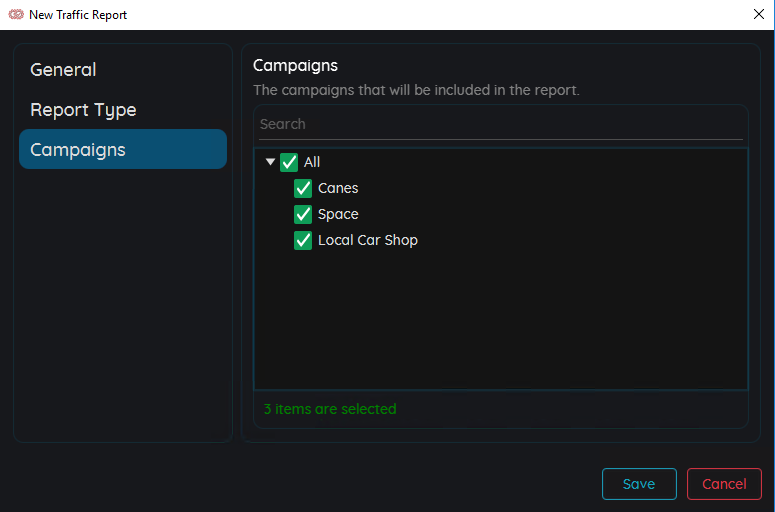Pick the Space campaign row label

click(338, 214)
